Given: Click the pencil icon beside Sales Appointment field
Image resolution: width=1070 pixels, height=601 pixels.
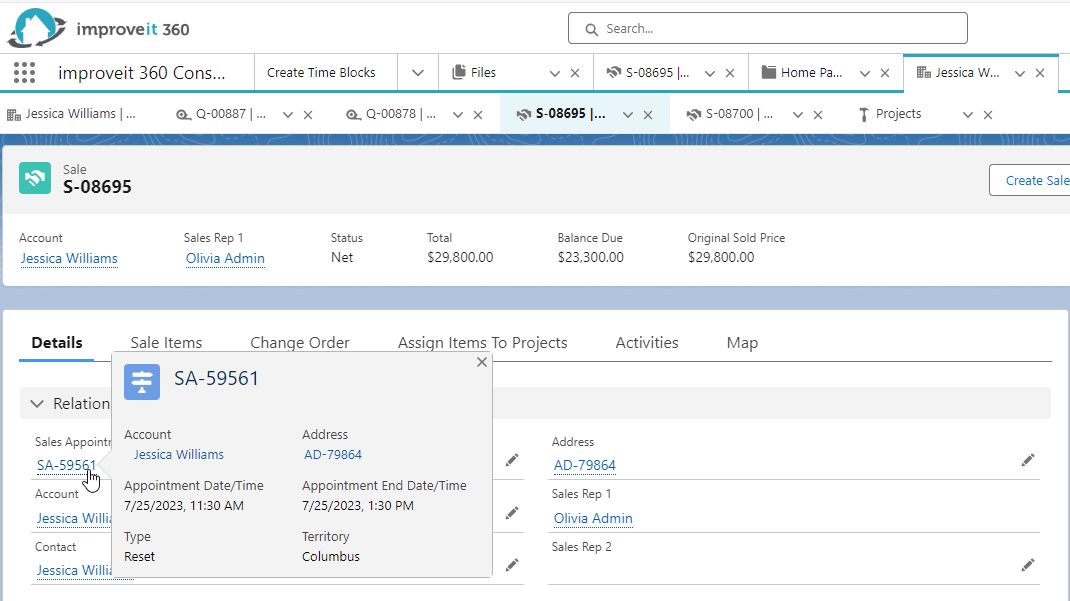Looking at the screenshot, I should (512, 460).
